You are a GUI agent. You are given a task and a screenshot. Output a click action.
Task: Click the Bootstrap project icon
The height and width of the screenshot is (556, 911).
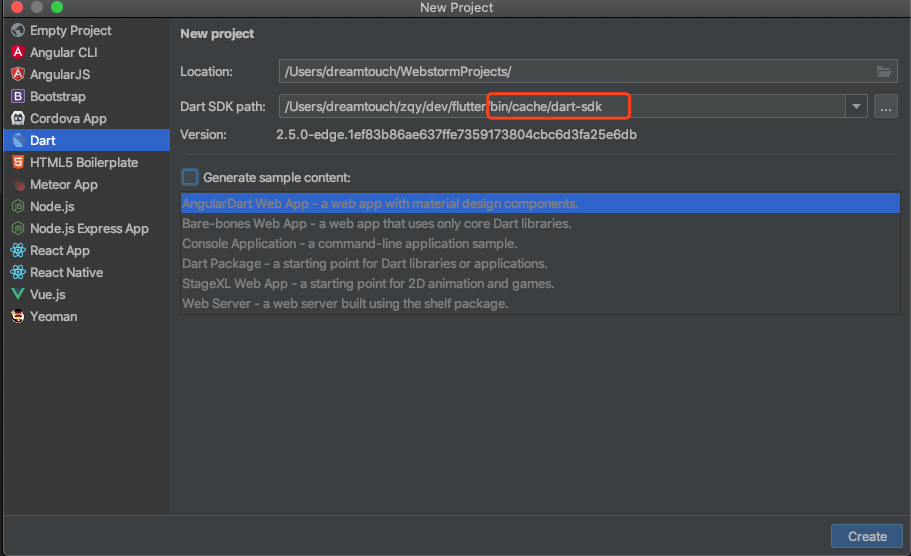click(17, 96)
